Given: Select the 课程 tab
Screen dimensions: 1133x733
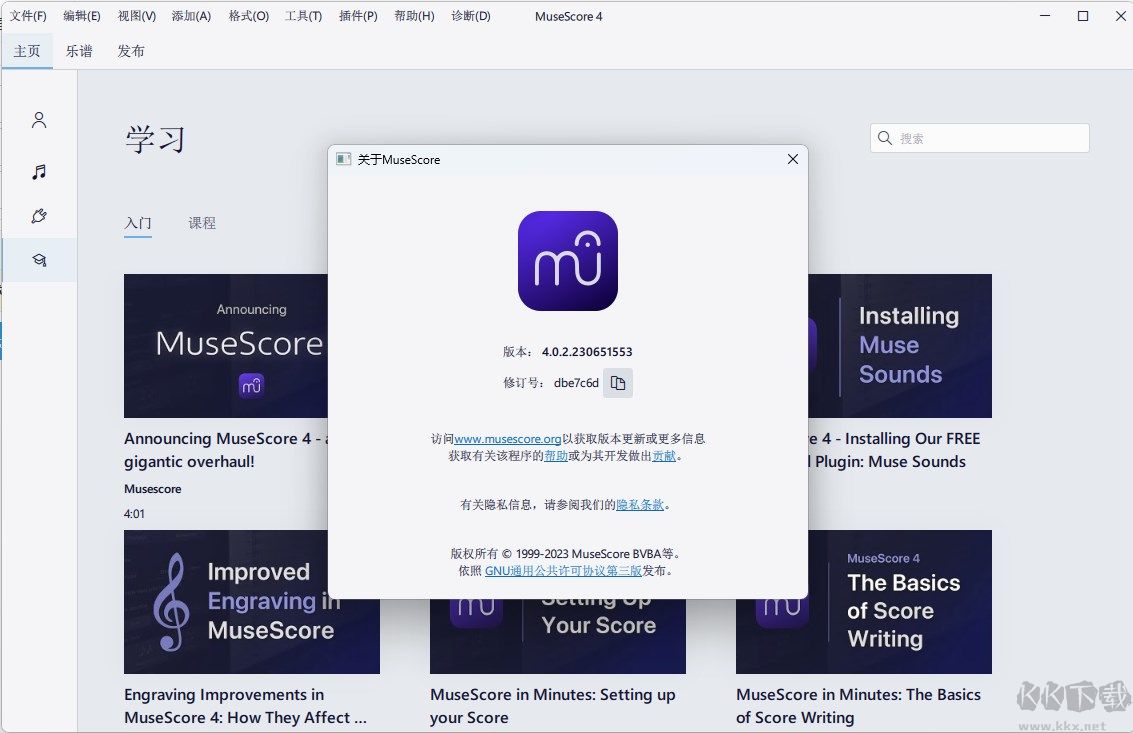Looking at the screenshot, I should pyautogui.click(x=202, y=223).
